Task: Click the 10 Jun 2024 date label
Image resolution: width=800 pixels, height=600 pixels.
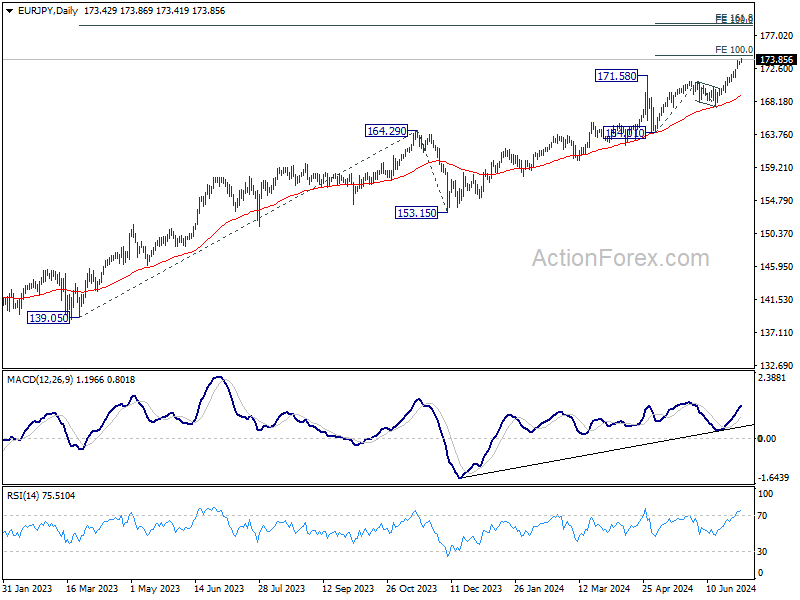Action: point(731,588)
